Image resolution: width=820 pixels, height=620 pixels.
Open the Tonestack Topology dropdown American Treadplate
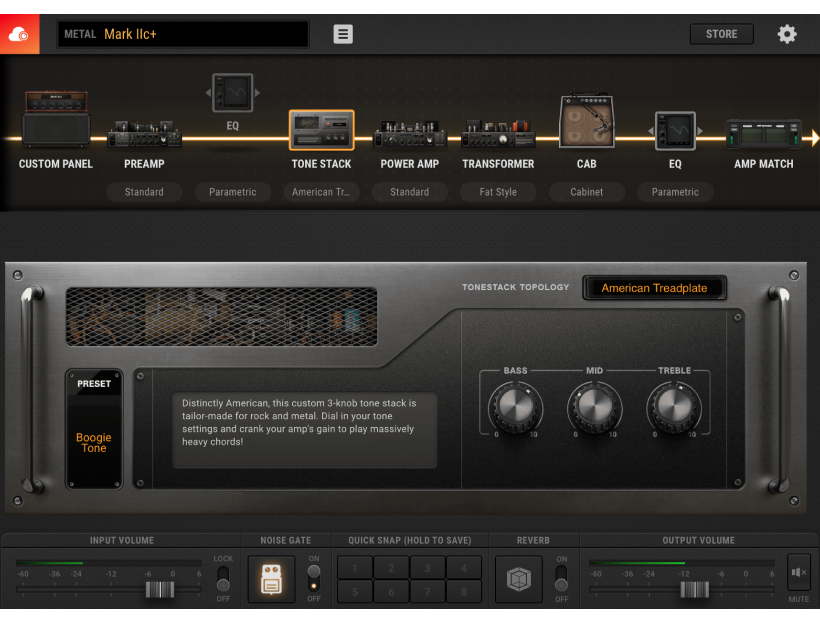click(654, 288)
